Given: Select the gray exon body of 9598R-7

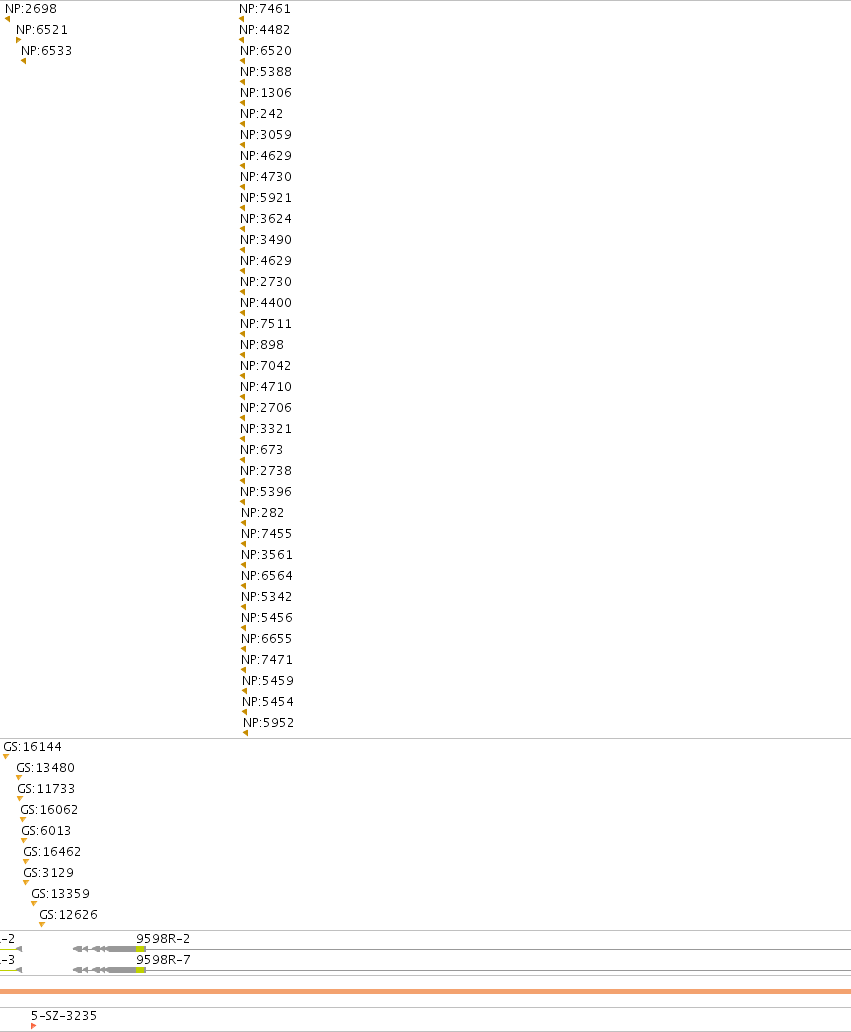Looking at the screenshot, I should click(122, 970).
